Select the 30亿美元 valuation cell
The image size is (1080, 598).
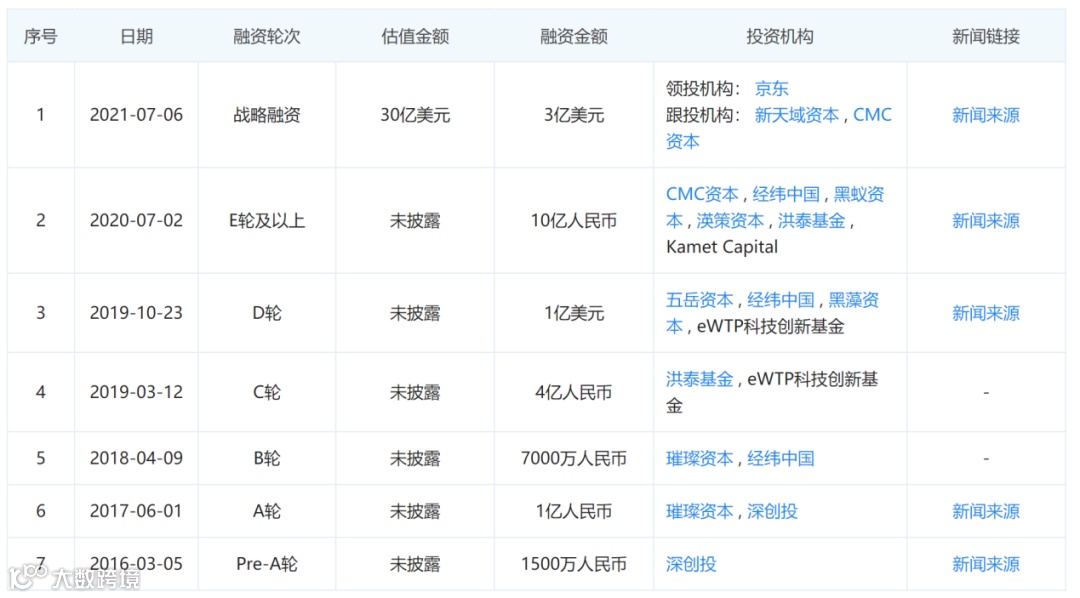coord(415,115)
